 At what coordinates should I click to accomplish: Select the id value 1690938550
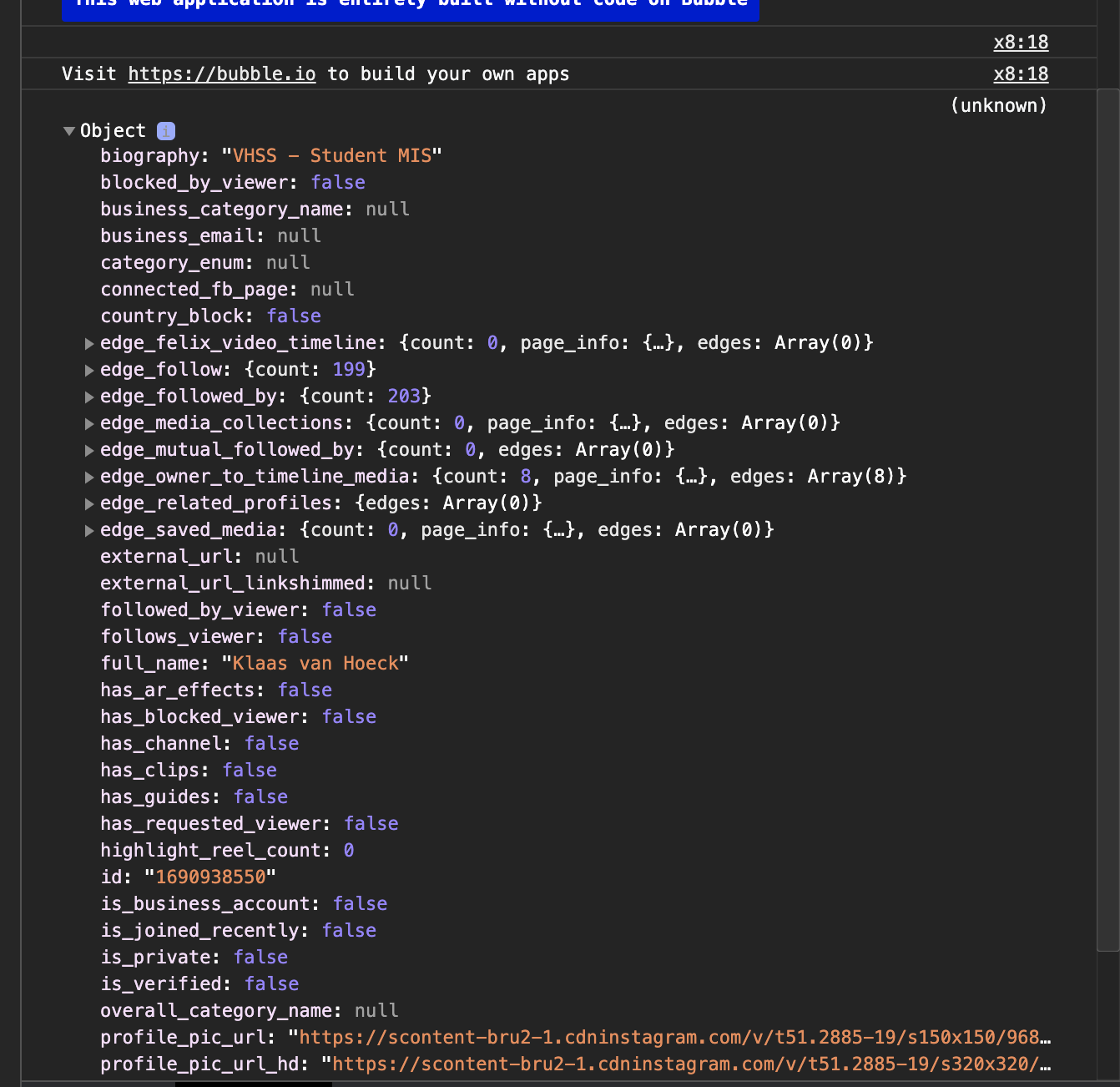210,877
